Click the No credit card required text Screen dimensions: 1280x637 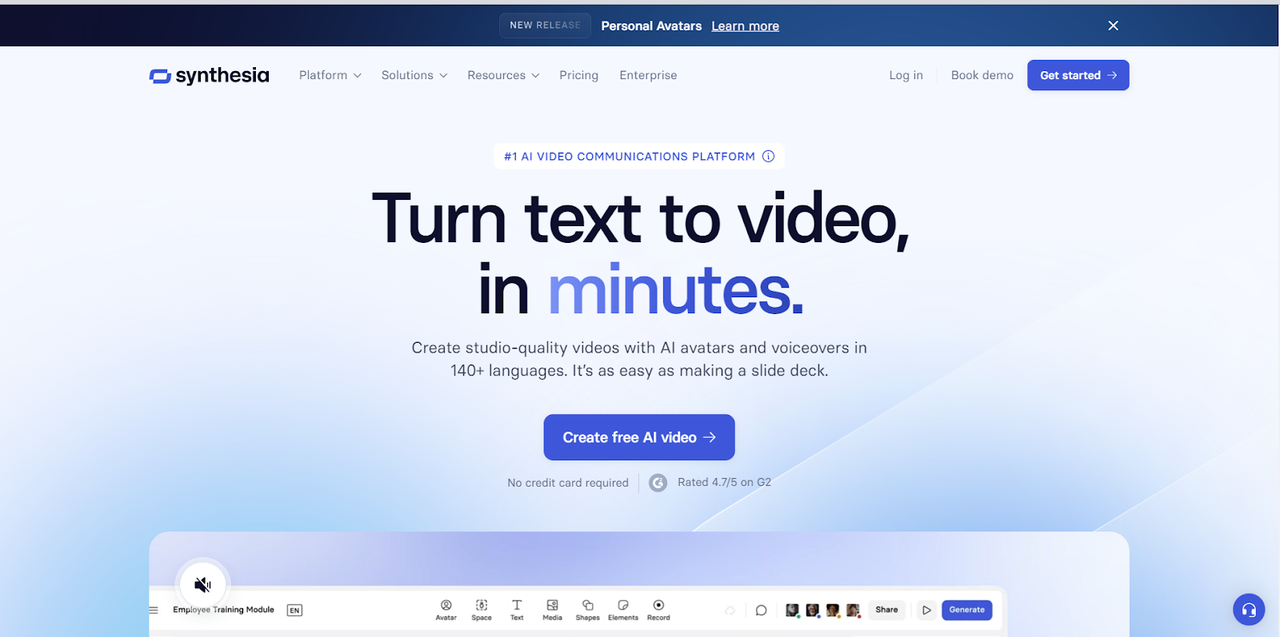coord(568,483)
